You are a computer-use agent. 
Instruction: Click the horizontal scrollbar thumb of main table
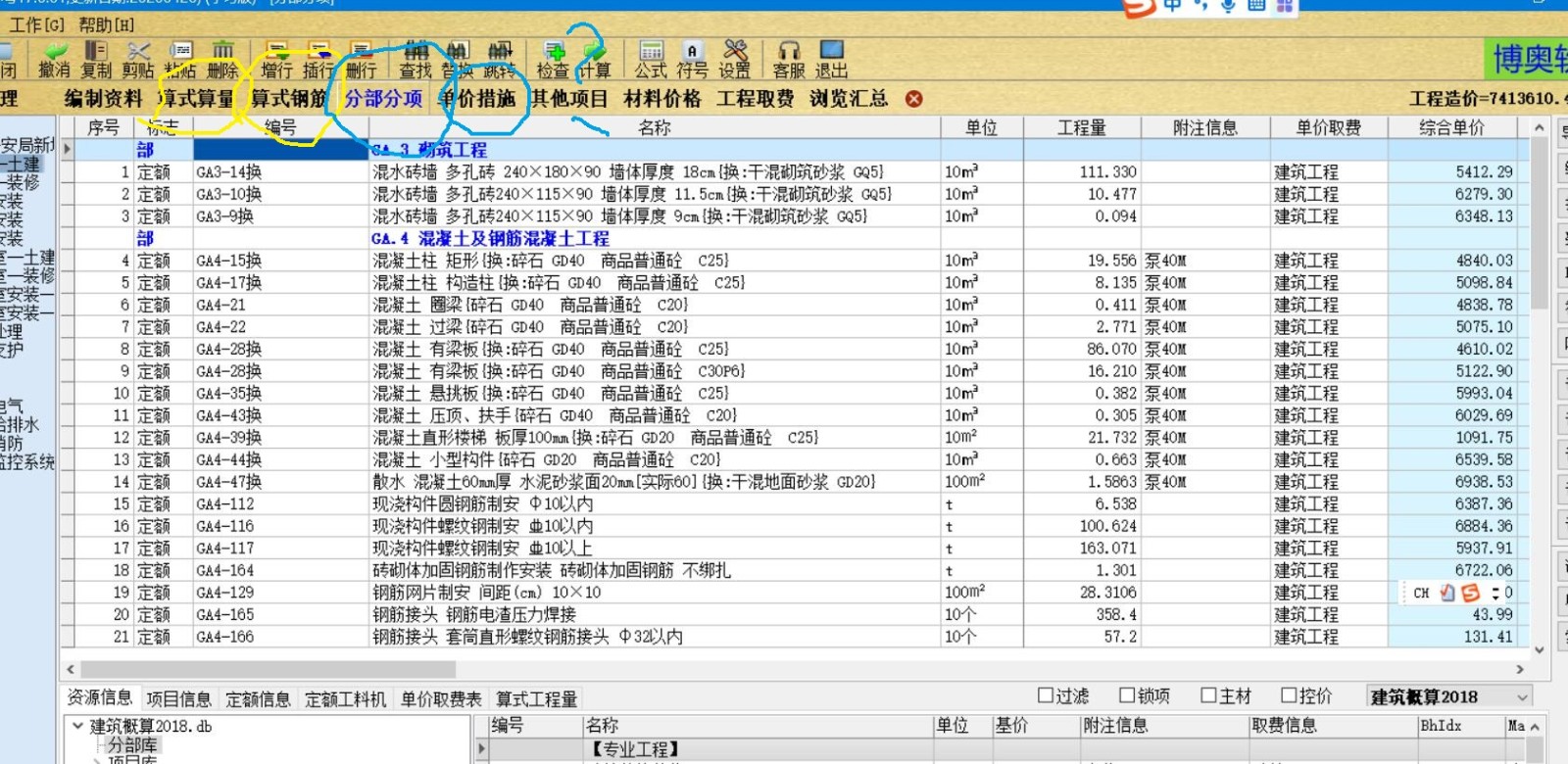[x=268, y=669]
